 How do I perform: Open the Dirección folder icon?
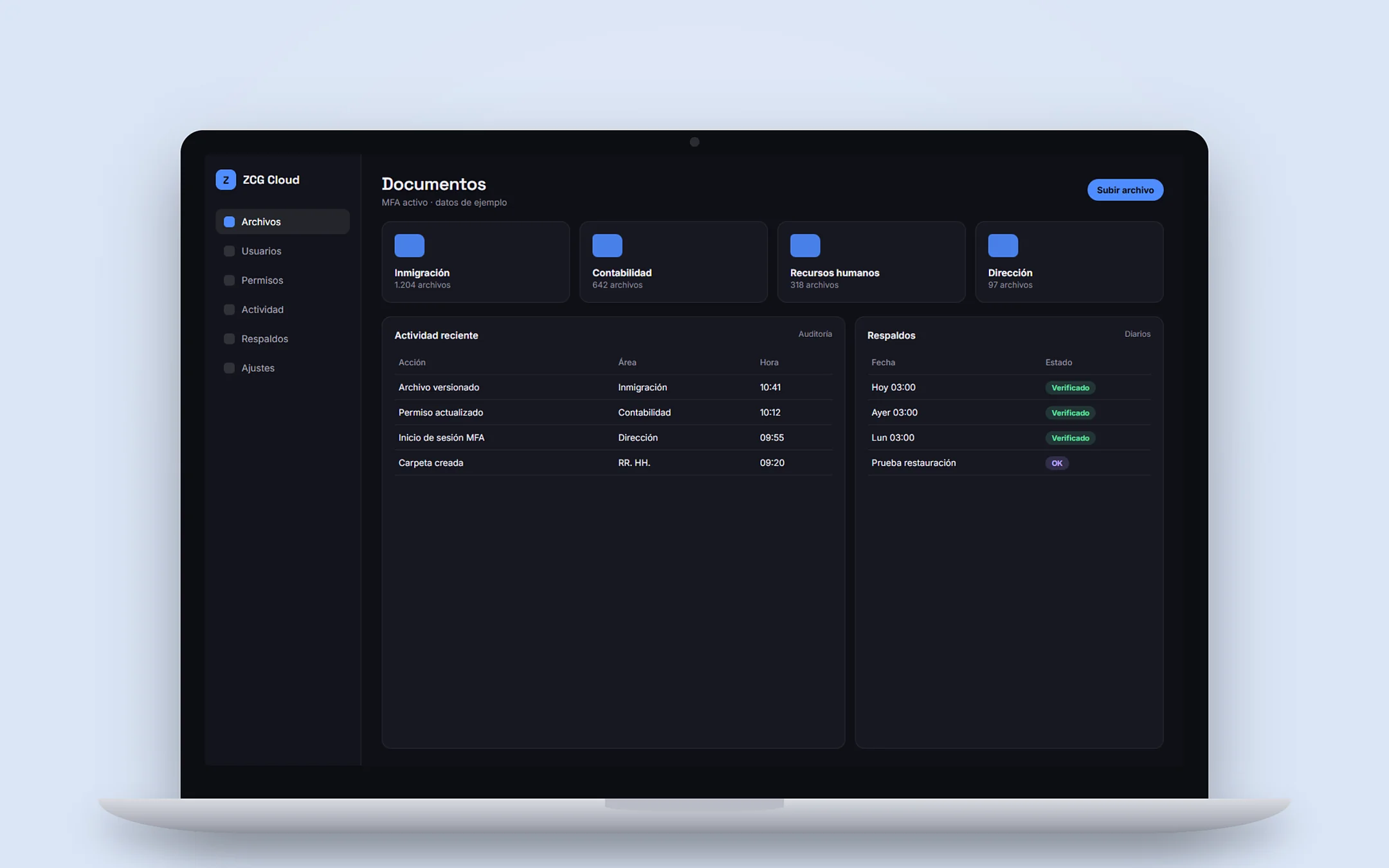pyautogui.click(x=1003, y=246)
